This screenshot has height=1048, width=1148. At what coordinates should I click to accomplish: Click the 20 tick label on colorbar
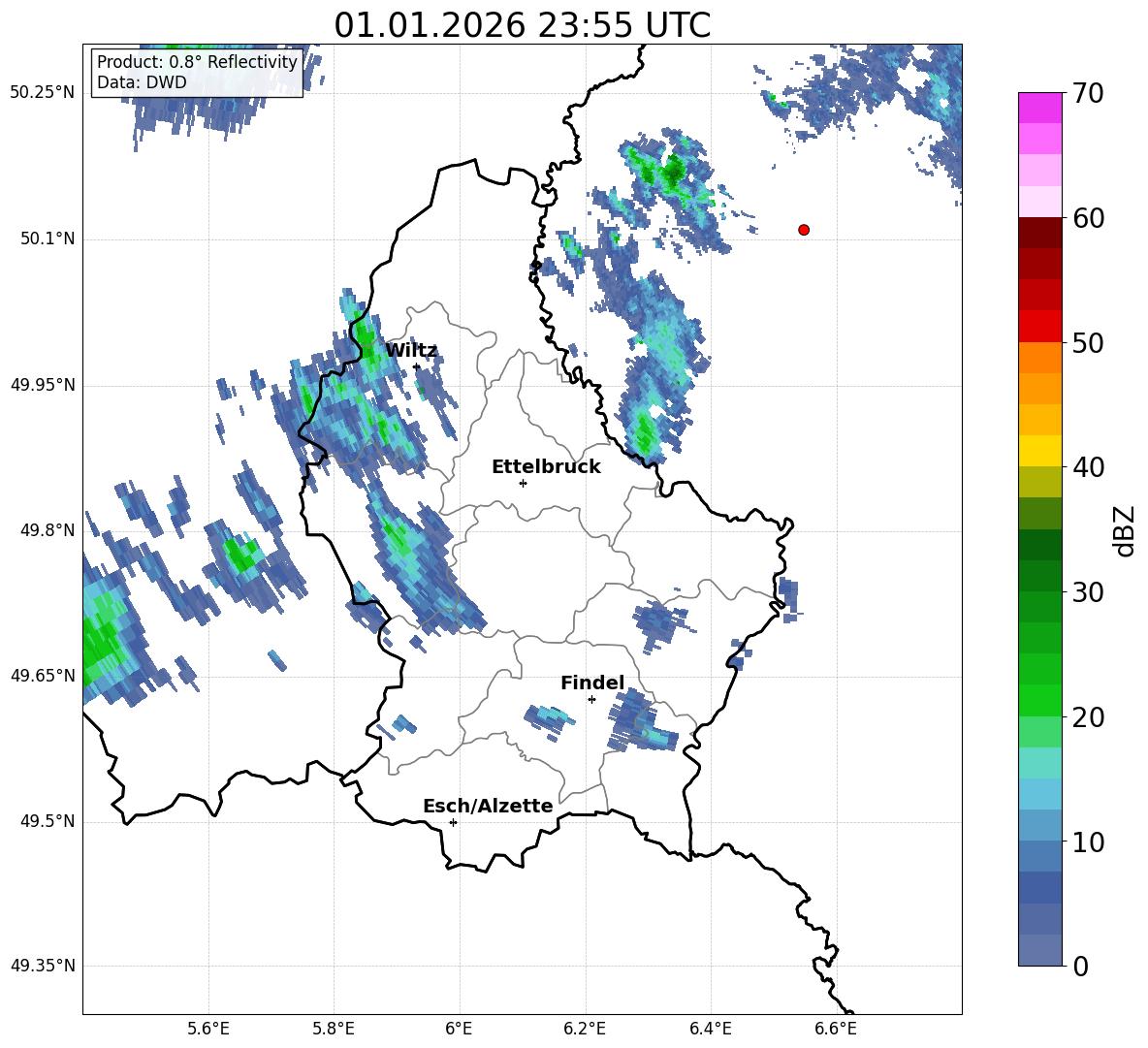click(1088, 717)
